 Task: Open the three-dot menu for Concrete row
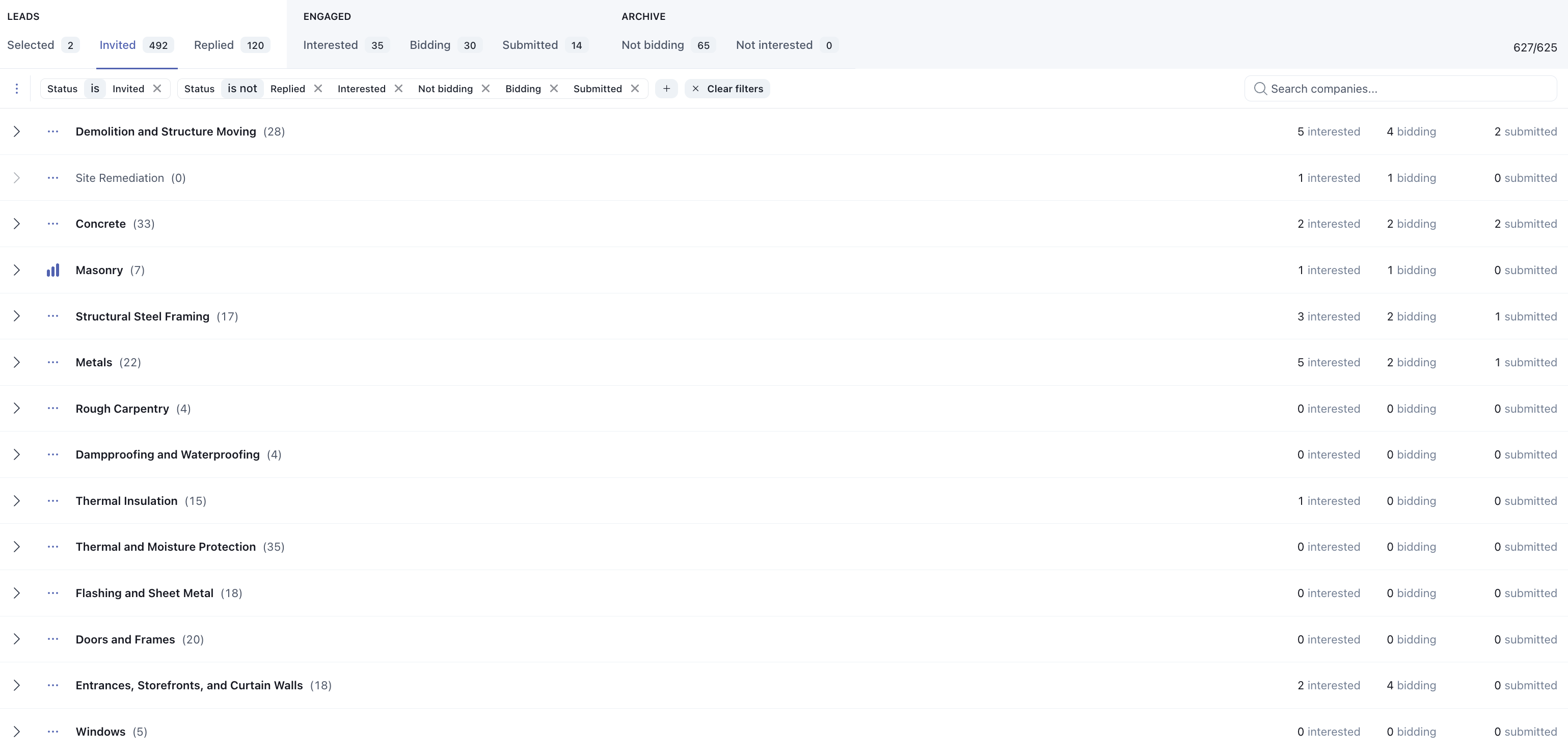53,224
